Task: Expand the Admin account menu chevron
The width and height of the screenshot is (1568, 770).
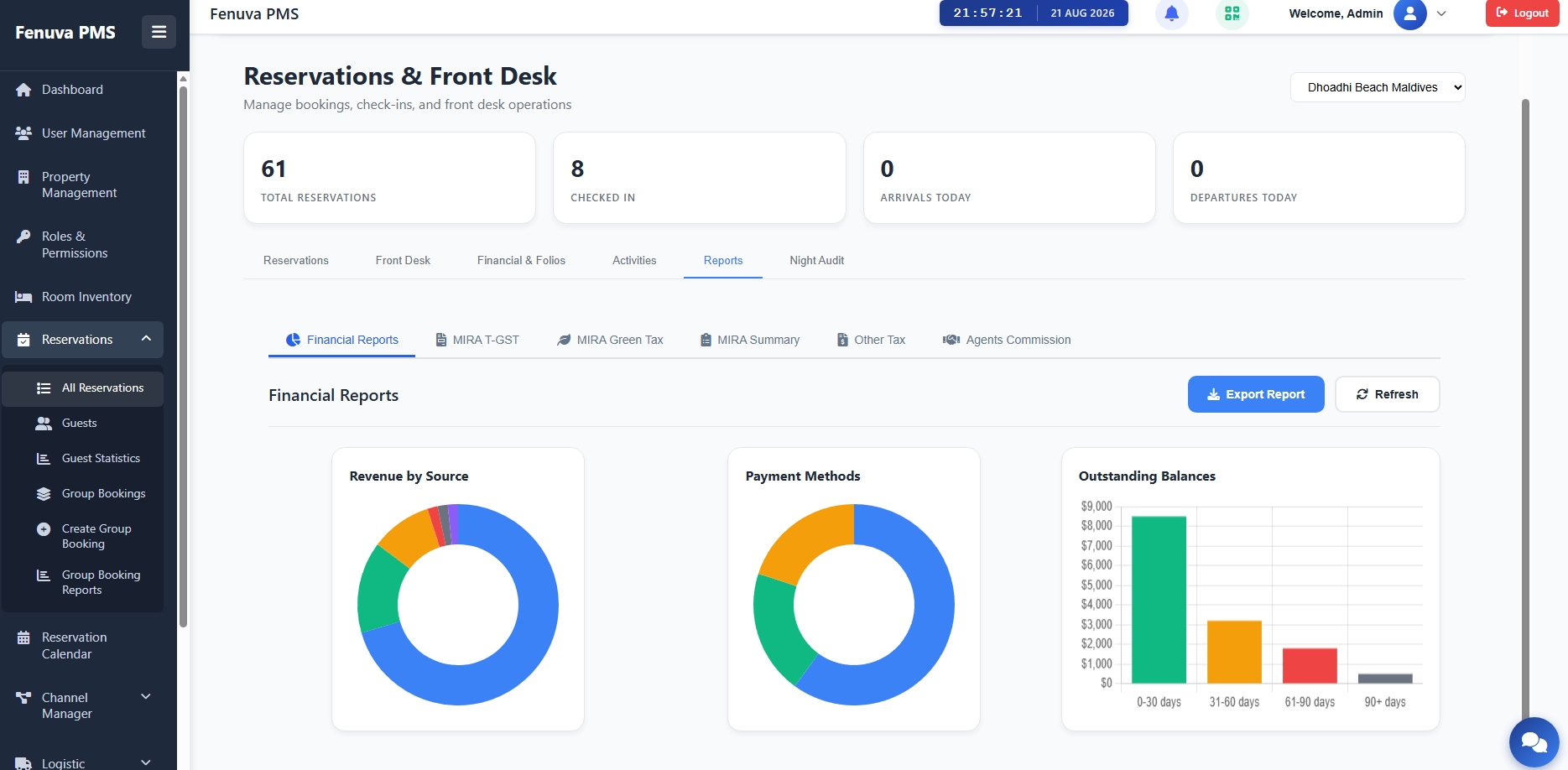Action: coord(1441,13)
